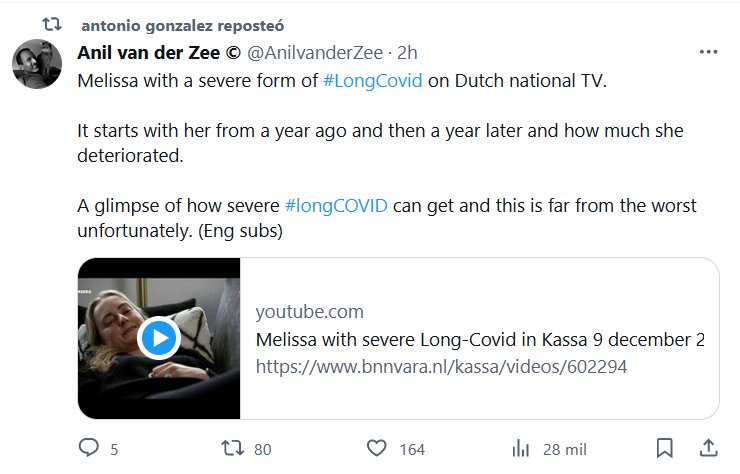The height and width of the screenshot is (474, 740).
Task: Click the reply speech bubble icon
Action: coord(89,448)
